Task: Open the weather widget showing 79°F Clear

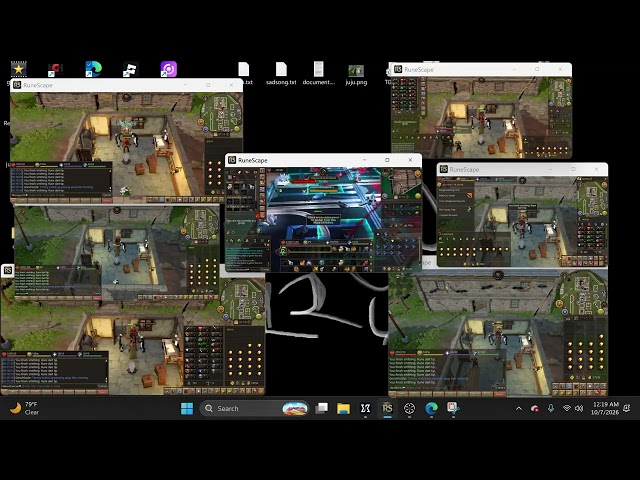Action: tap(24, 408)
